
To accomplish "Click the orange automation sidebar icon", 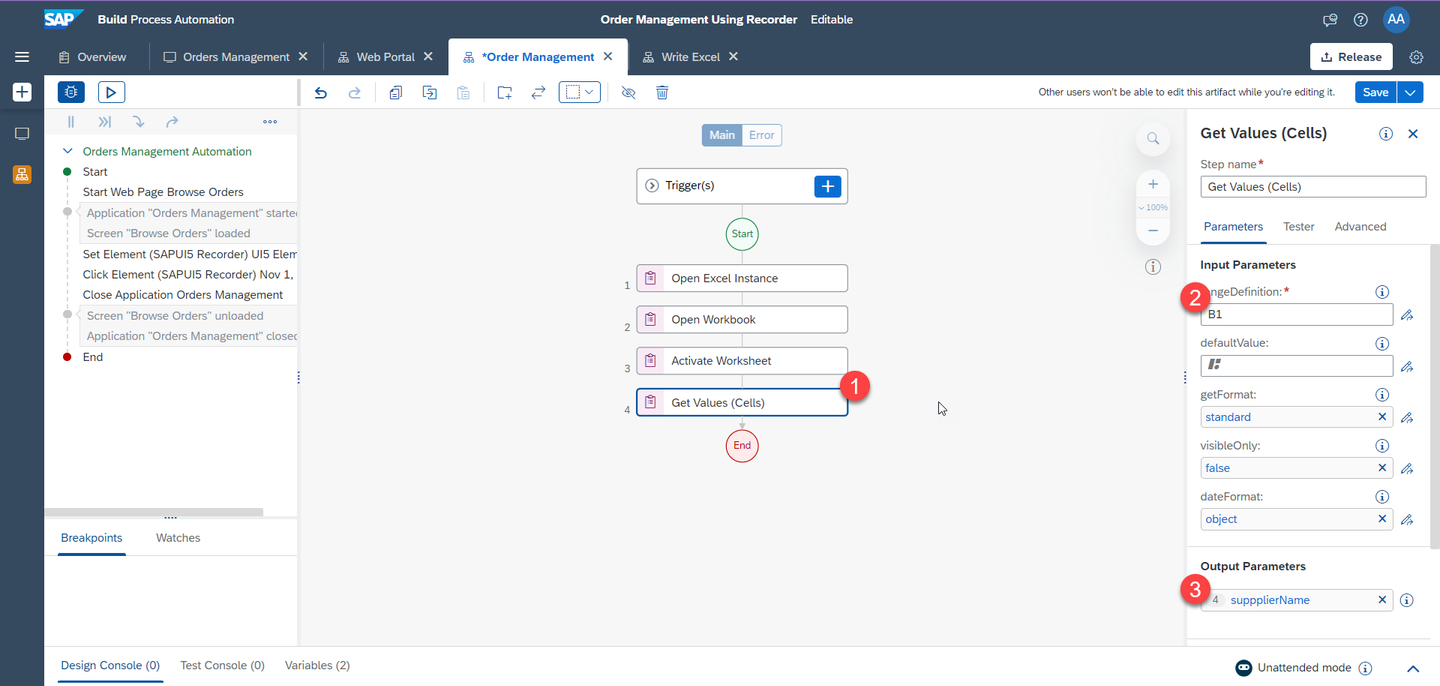I will 22,174.
